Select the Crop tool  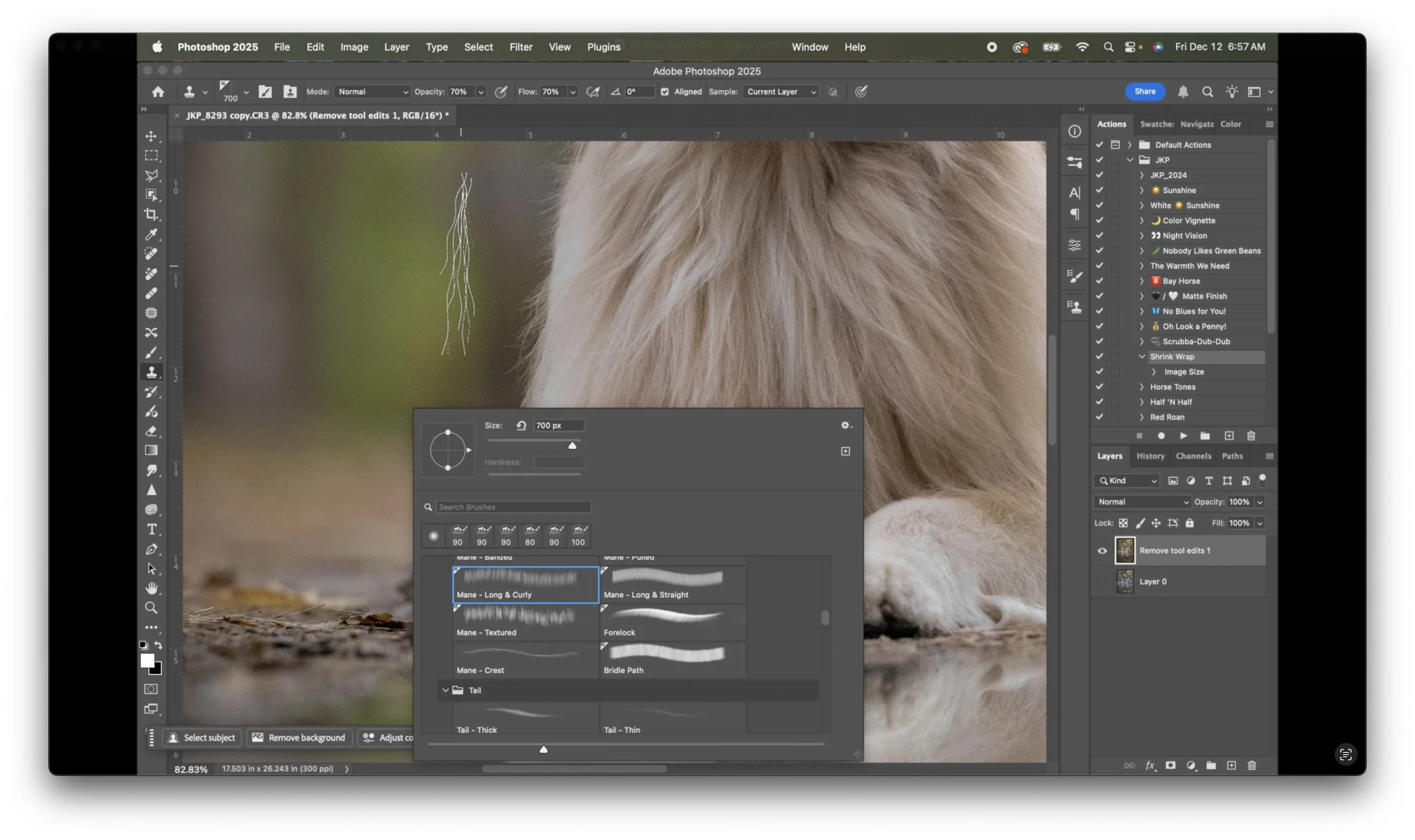(x=151, y=215)
